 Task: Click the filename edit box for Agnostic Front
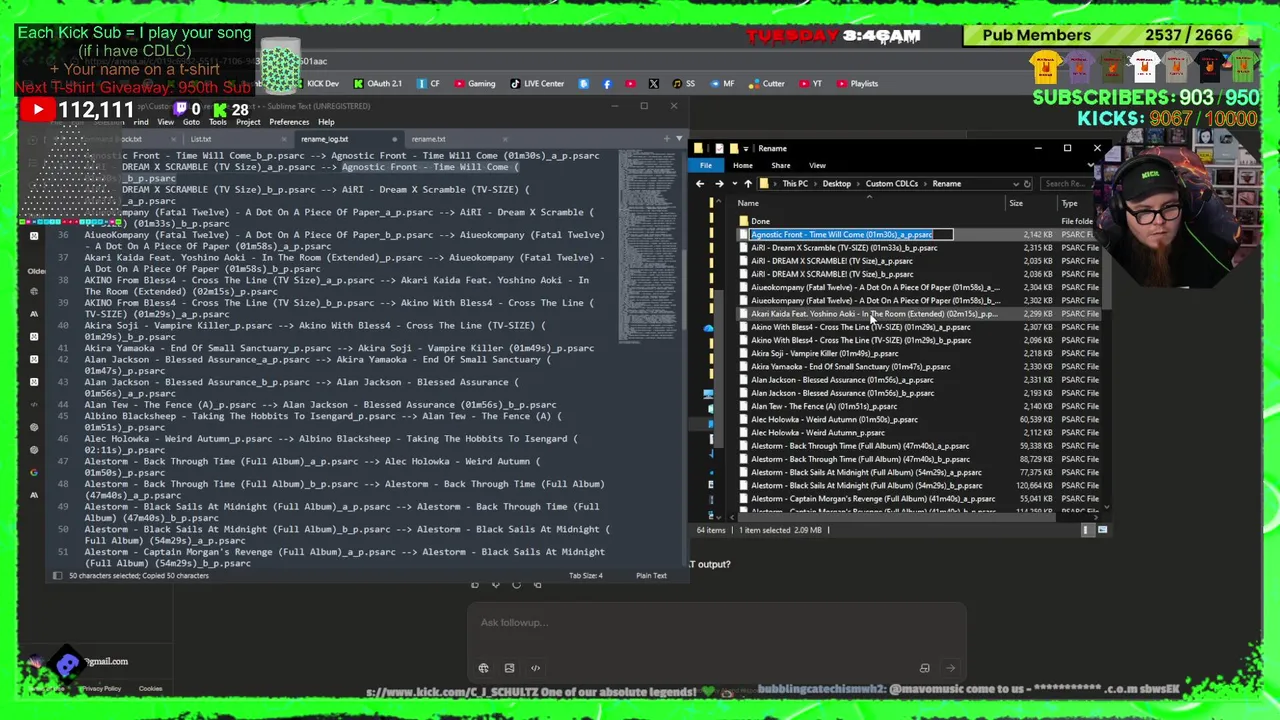[x=852, y=235]
